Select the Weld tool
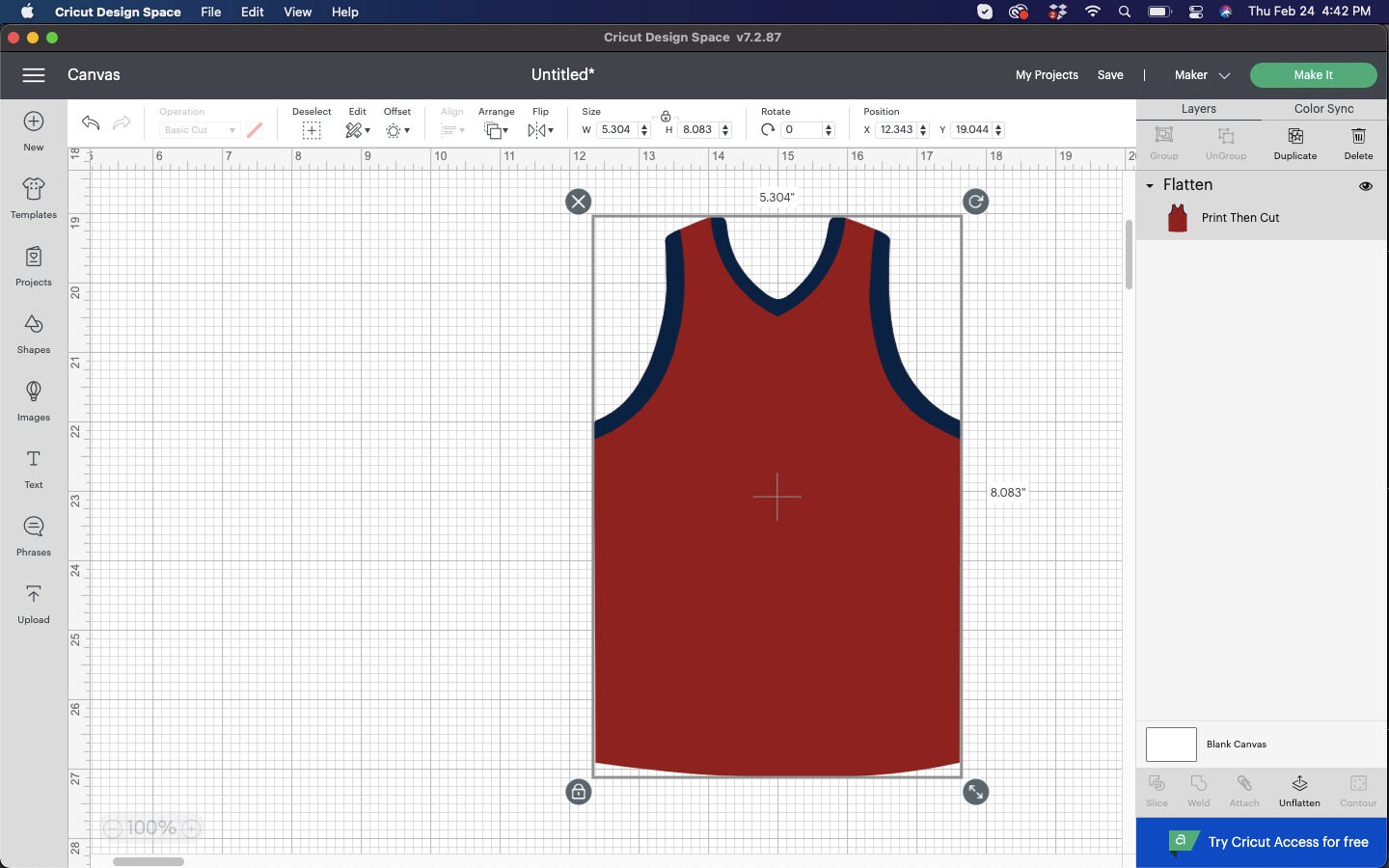This screenshot has width=1389, height=868. [x=1198, y=790]
